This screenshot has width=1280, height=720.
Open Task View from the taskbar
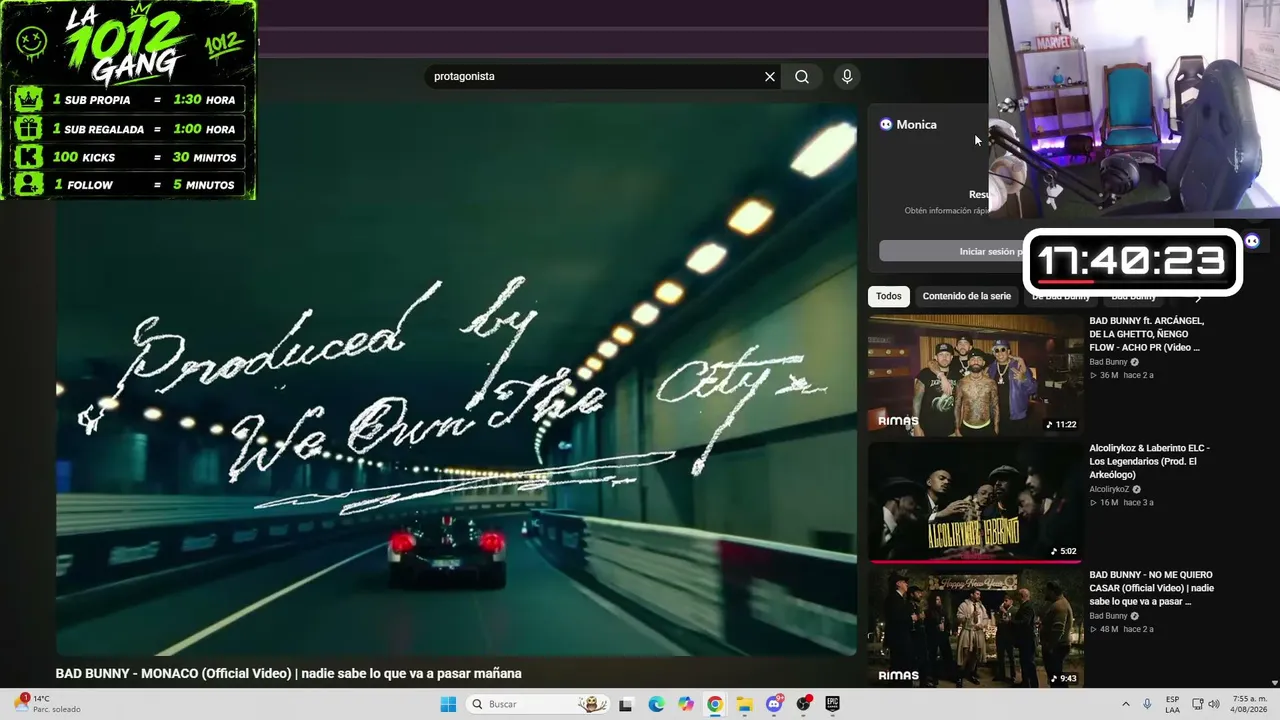tap(626, 704)
